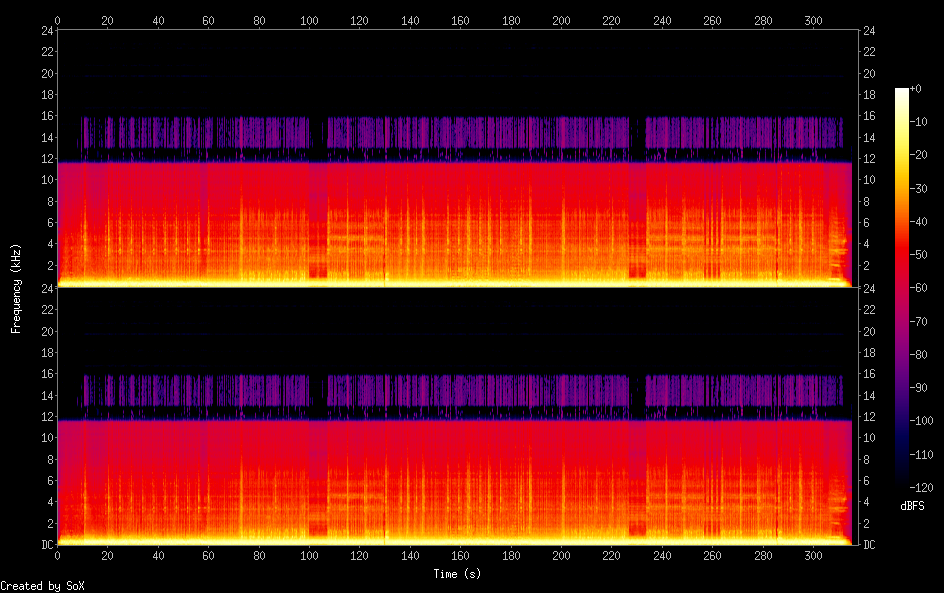Click the white top end of the color scale bar
The height and width of the screenshot is (593, 944).
pyautogui.click(x=902, y=92)
